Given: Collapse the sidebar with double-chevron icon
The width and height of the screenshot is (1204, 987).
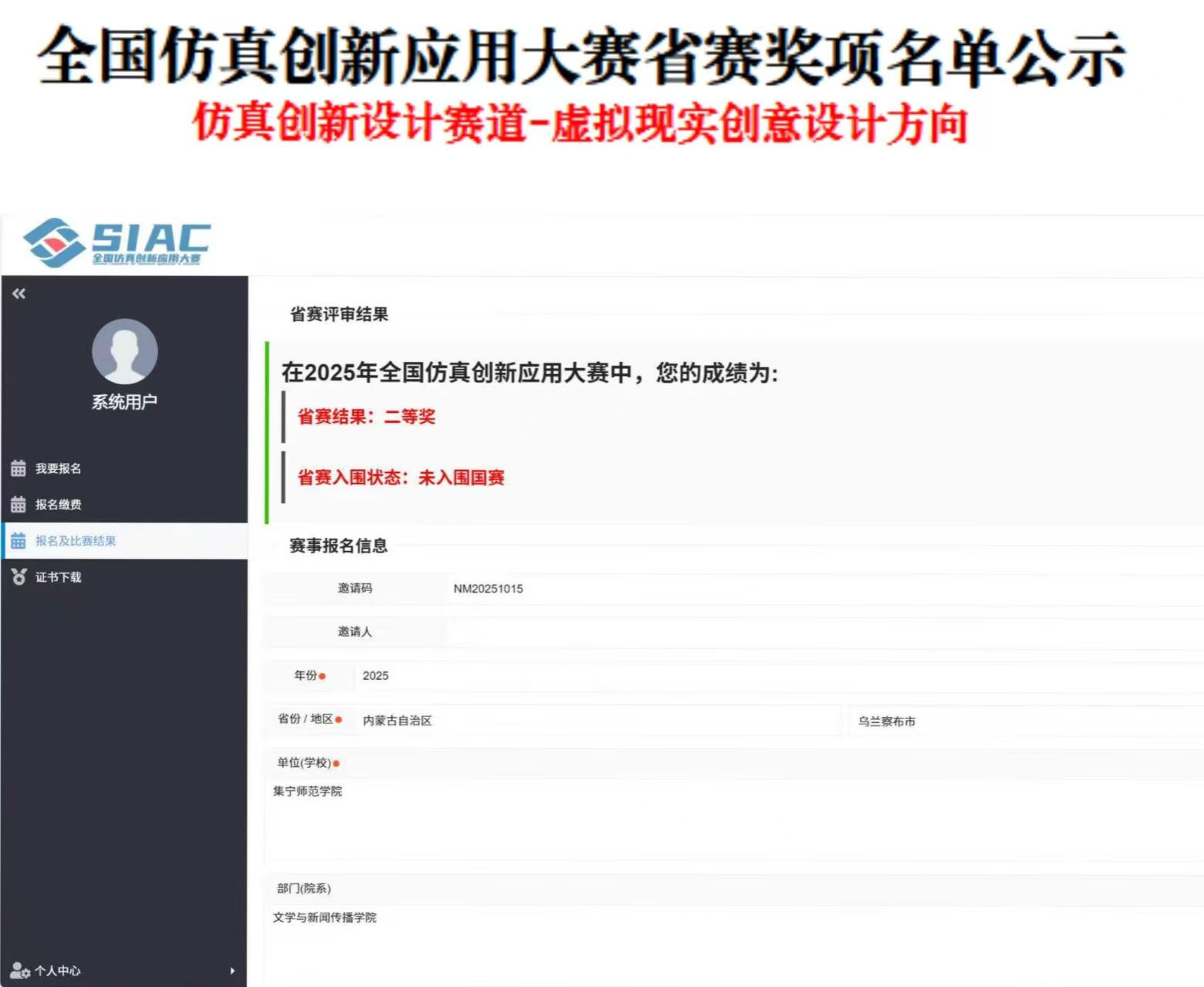Looking at the screenshot, I should (19, 293).
